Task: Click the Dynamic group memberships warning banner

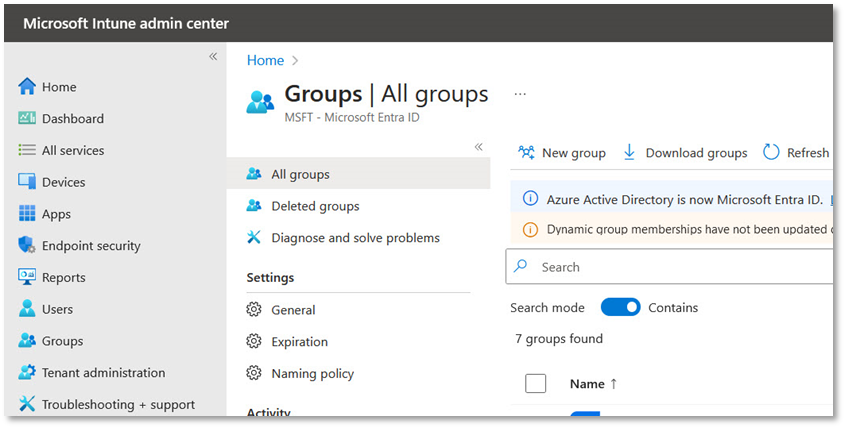Action: pyautogui.click(x=671, y=229)
